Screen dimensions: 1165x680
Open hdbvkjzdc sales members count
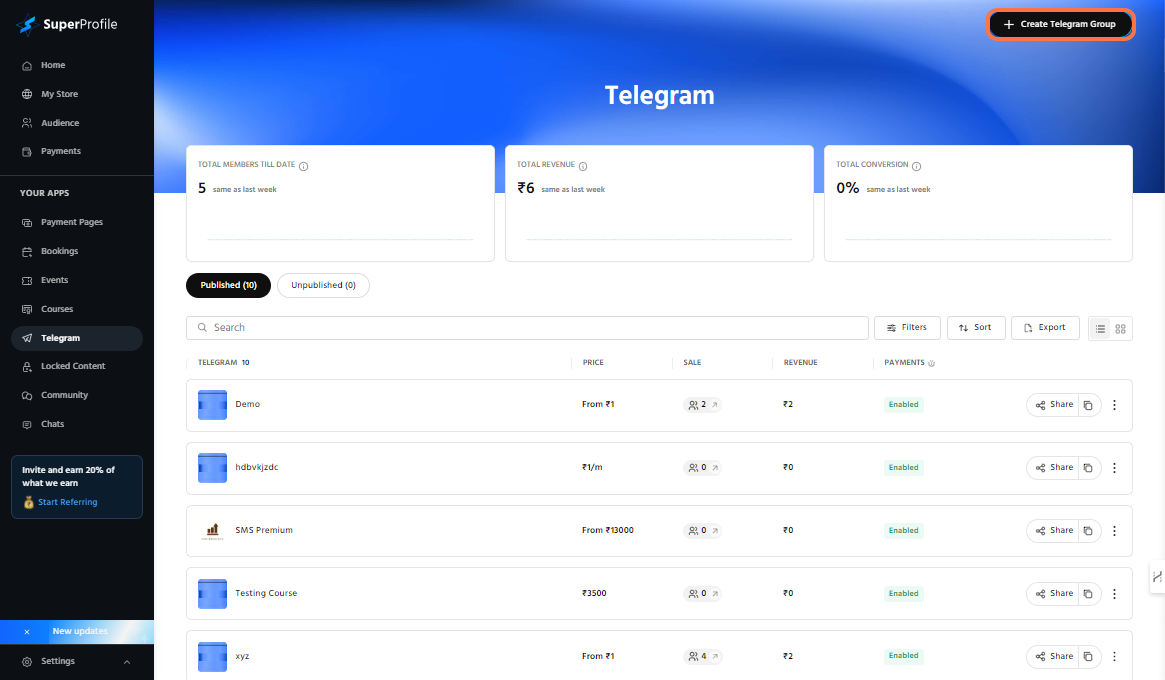click(x=701, y=468)
